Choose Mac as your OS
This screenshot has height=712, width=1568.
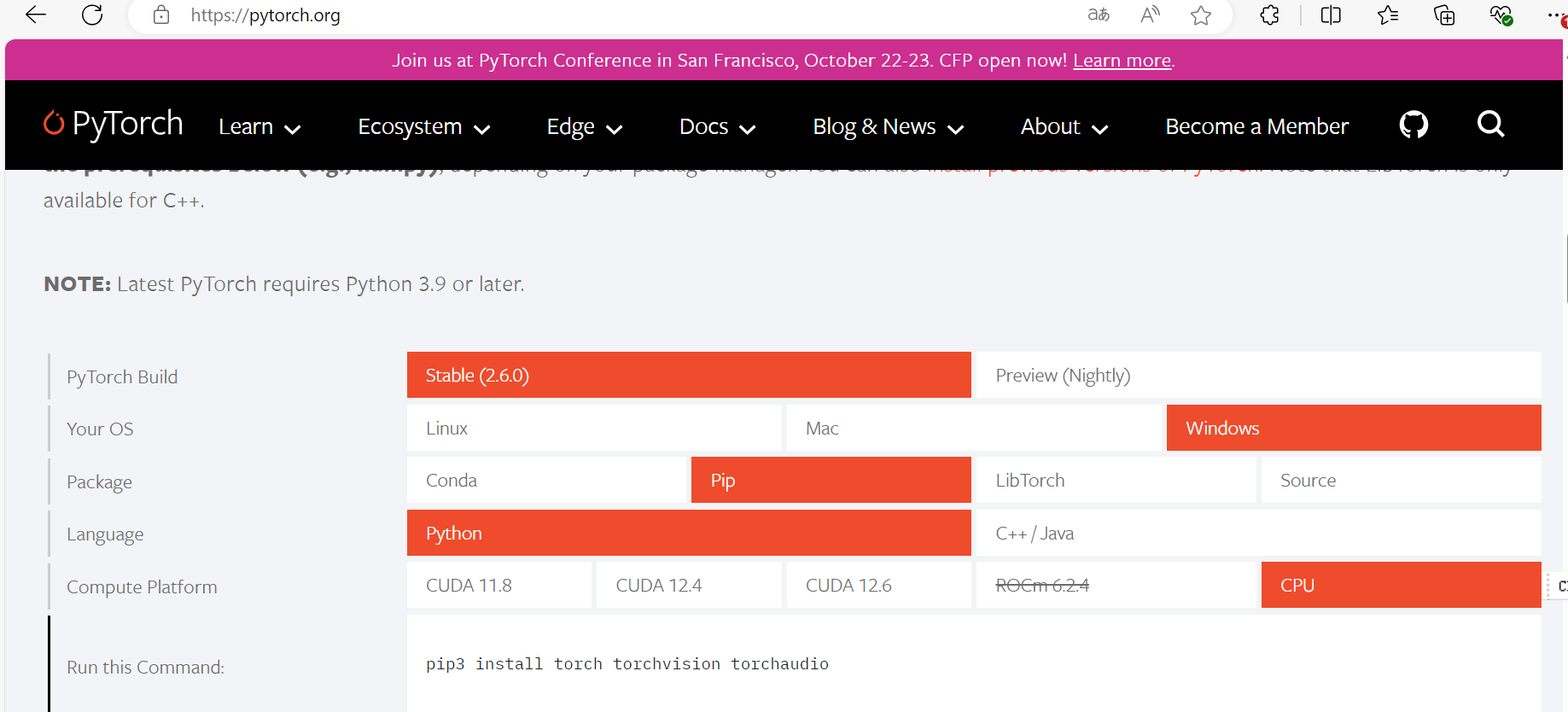click(974, 428)
